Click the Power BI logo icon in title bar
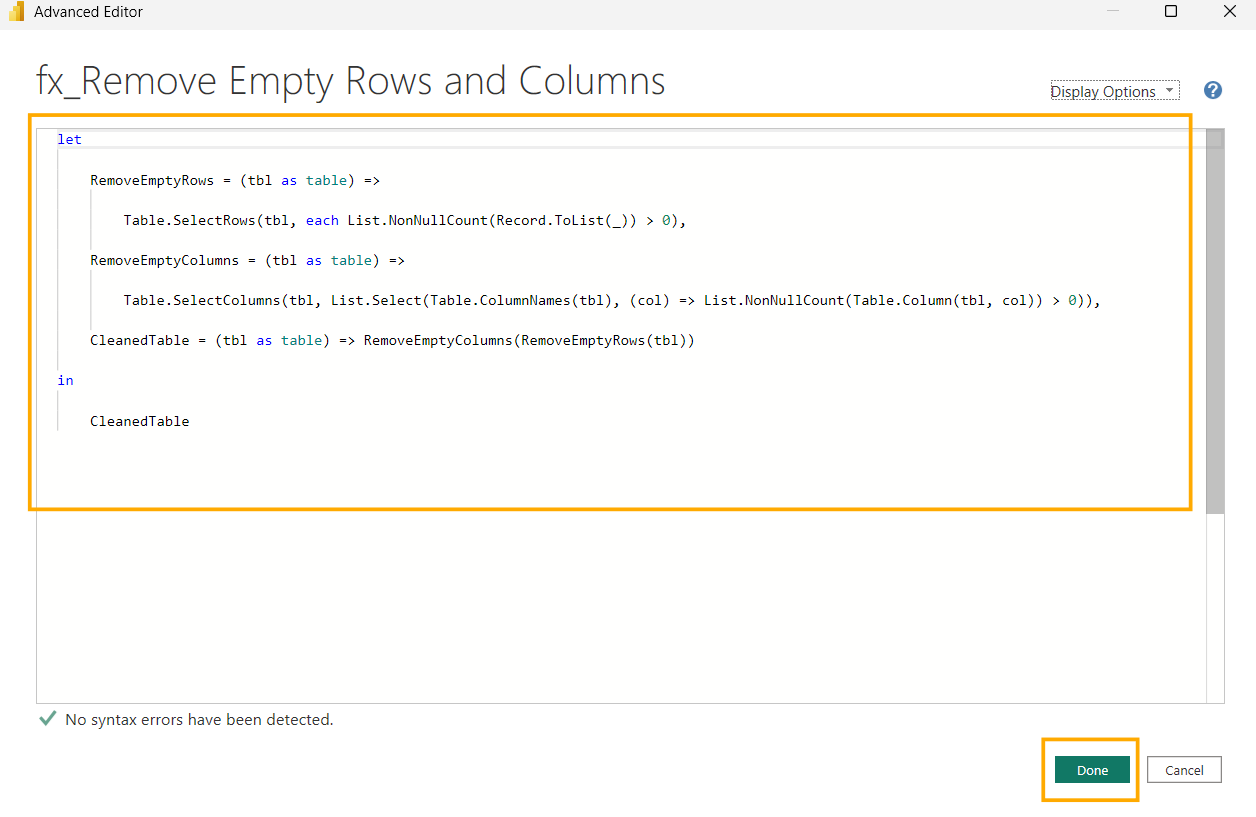 (x=16, y=12)
